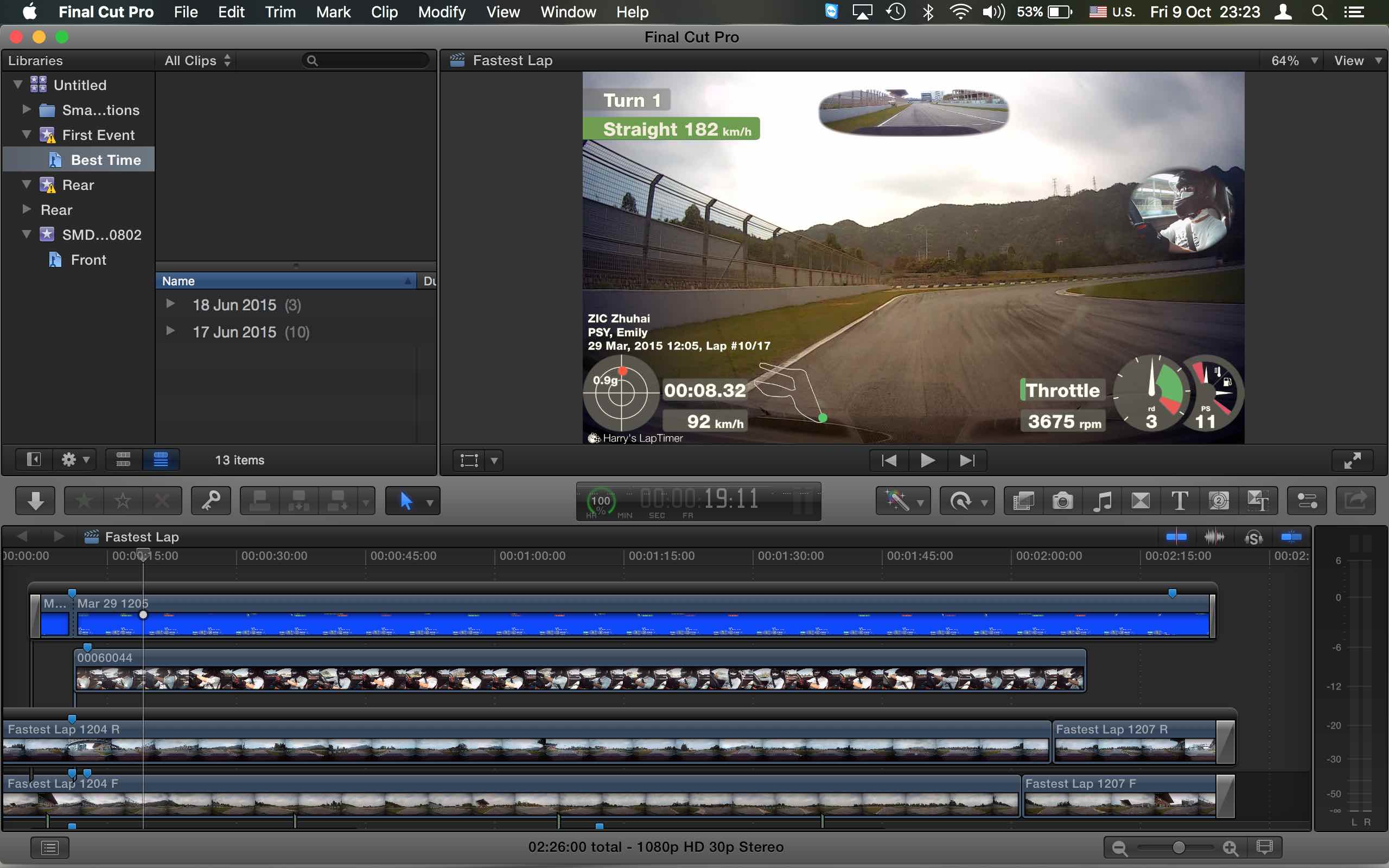Click the Wi-Fi status icon
This screenshot has height=868, width=1389.
[960, 12]
